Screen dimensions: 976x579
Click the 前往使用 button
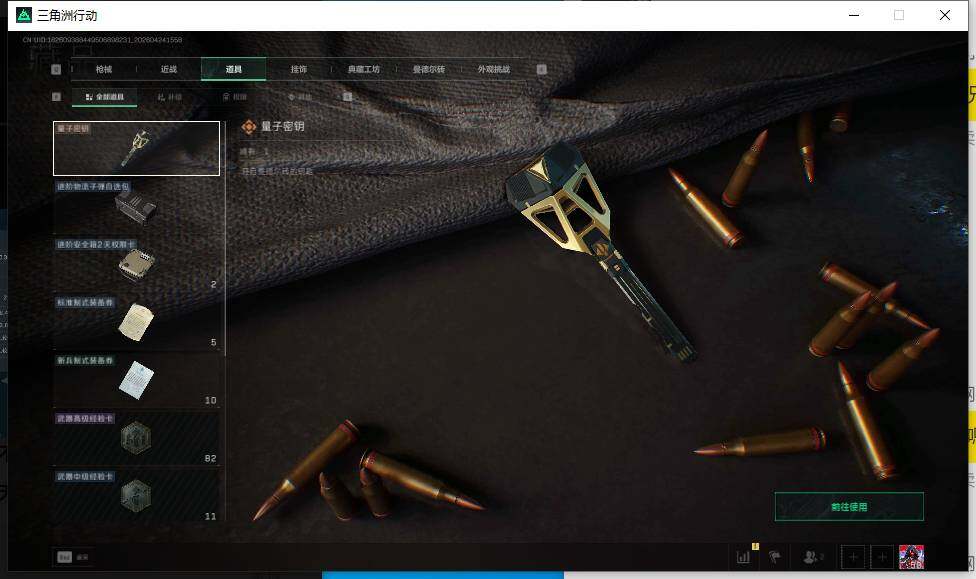point(849,507)
